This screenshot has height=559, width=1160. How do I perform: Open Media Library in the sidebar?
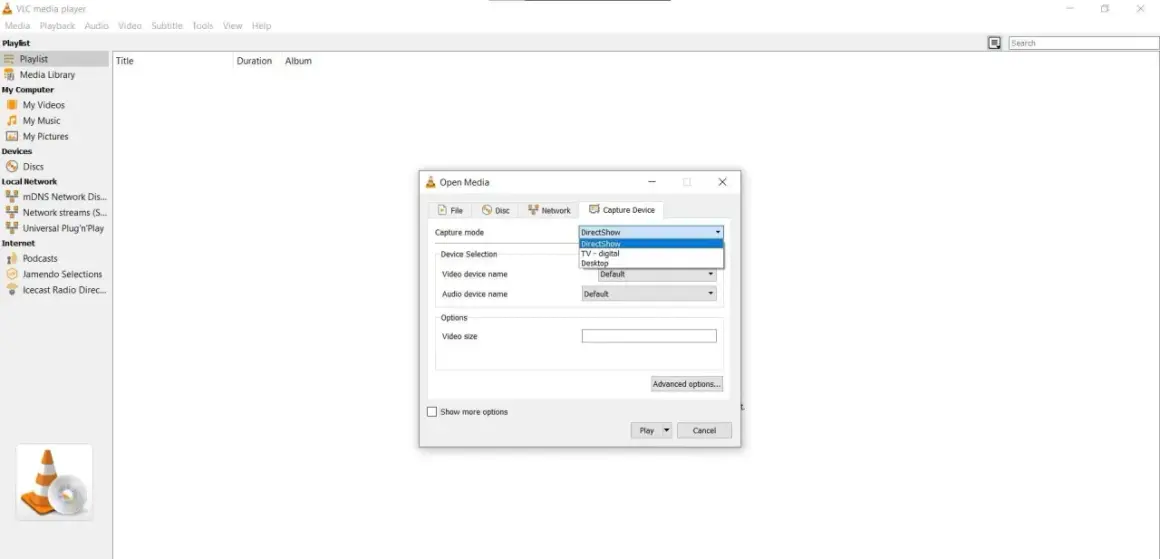tap(47, 75)
